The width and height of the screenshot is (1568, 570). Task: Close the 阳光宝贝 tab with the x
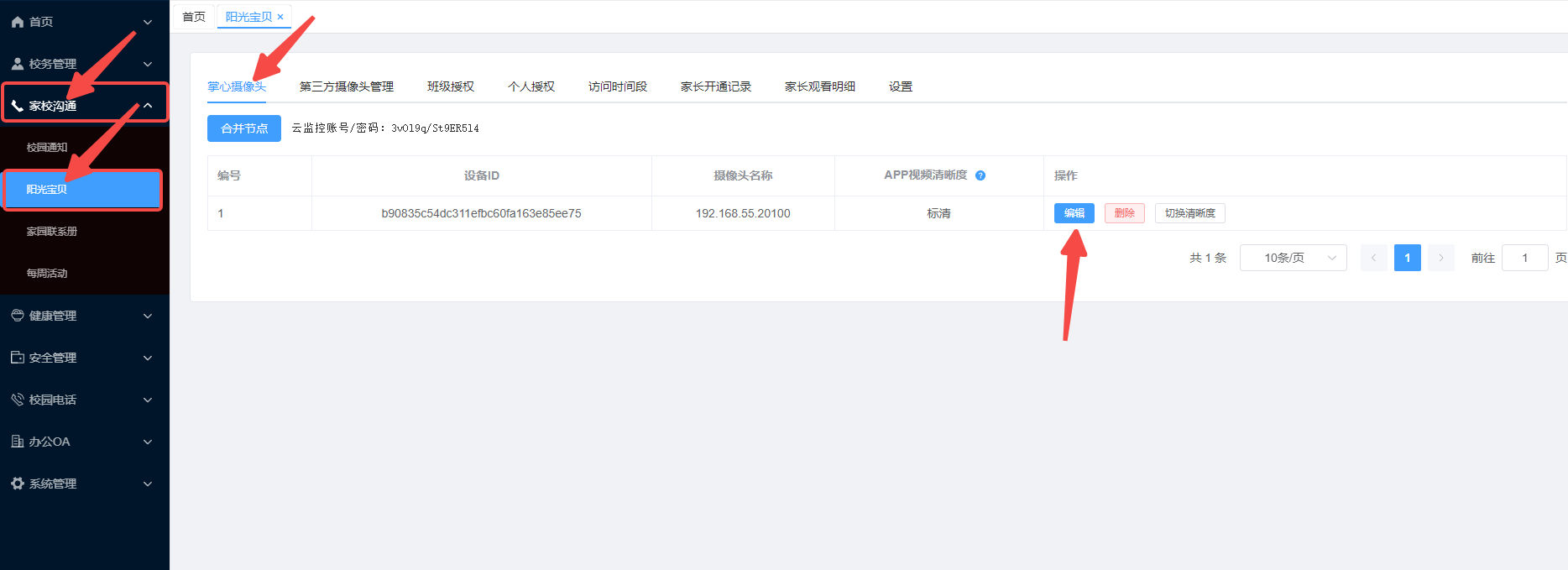[x=280, y=17]
